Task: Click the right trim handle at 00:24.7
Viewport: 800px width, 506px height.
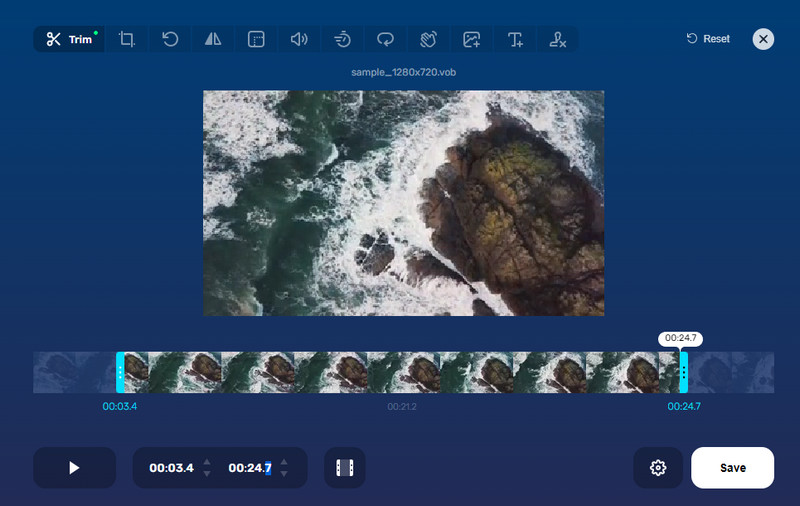Action: tap(683, 372)
